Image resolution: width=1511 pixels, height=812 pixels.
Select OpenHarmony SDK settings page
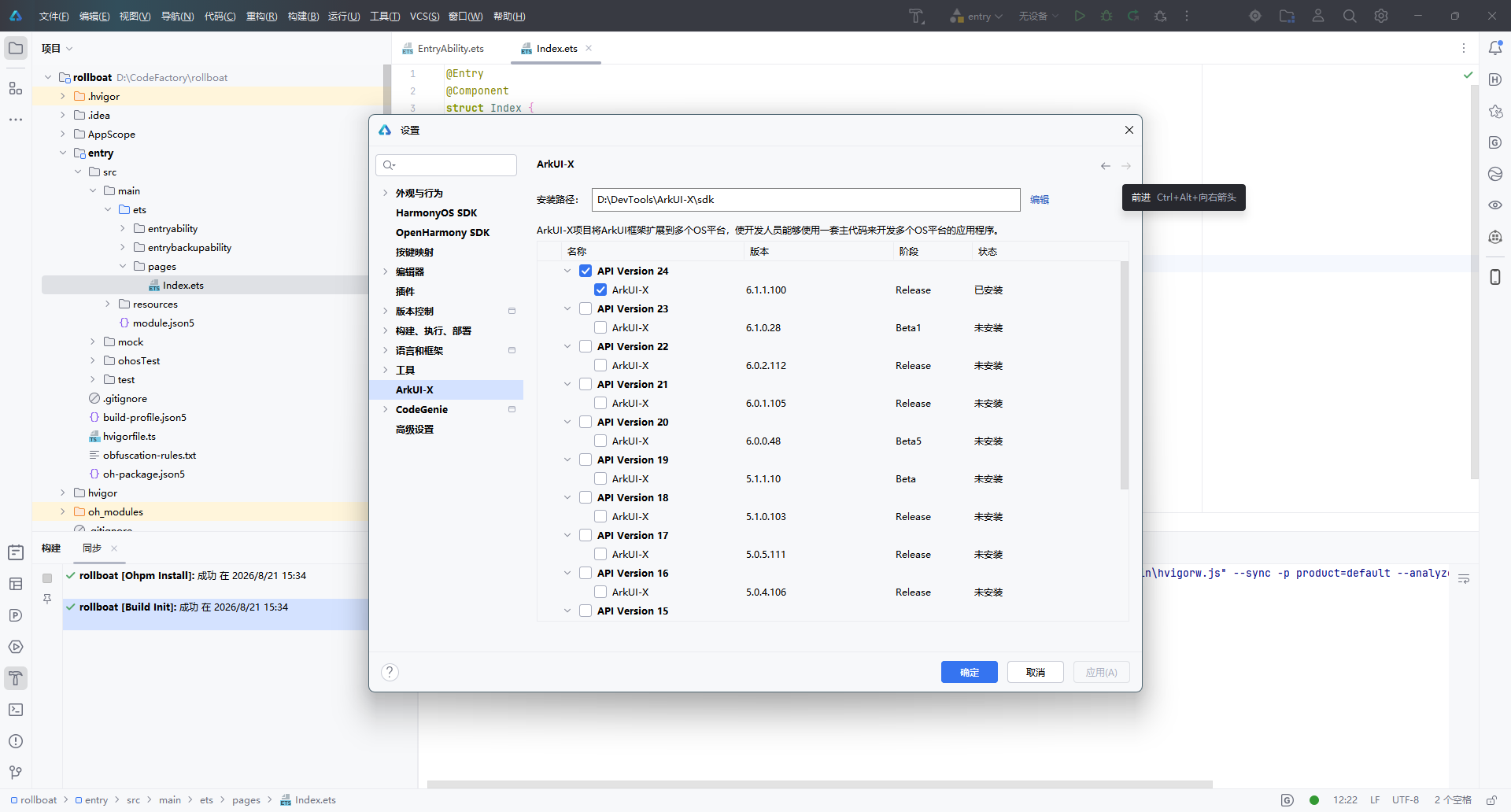coord(442,232)
